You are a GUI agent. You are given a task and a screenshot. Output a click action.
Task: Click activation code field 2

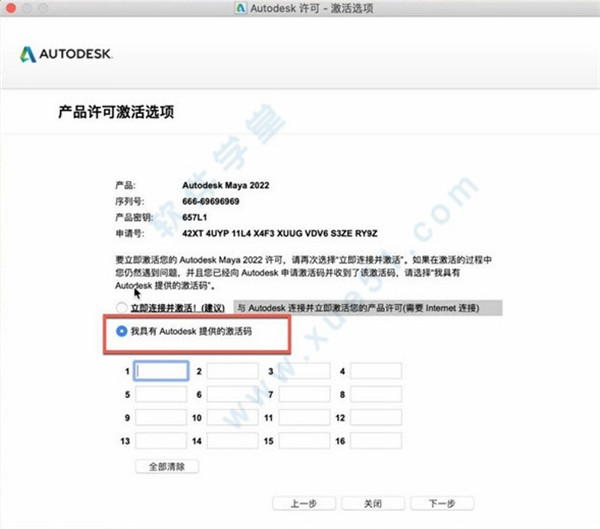point(233,371)
